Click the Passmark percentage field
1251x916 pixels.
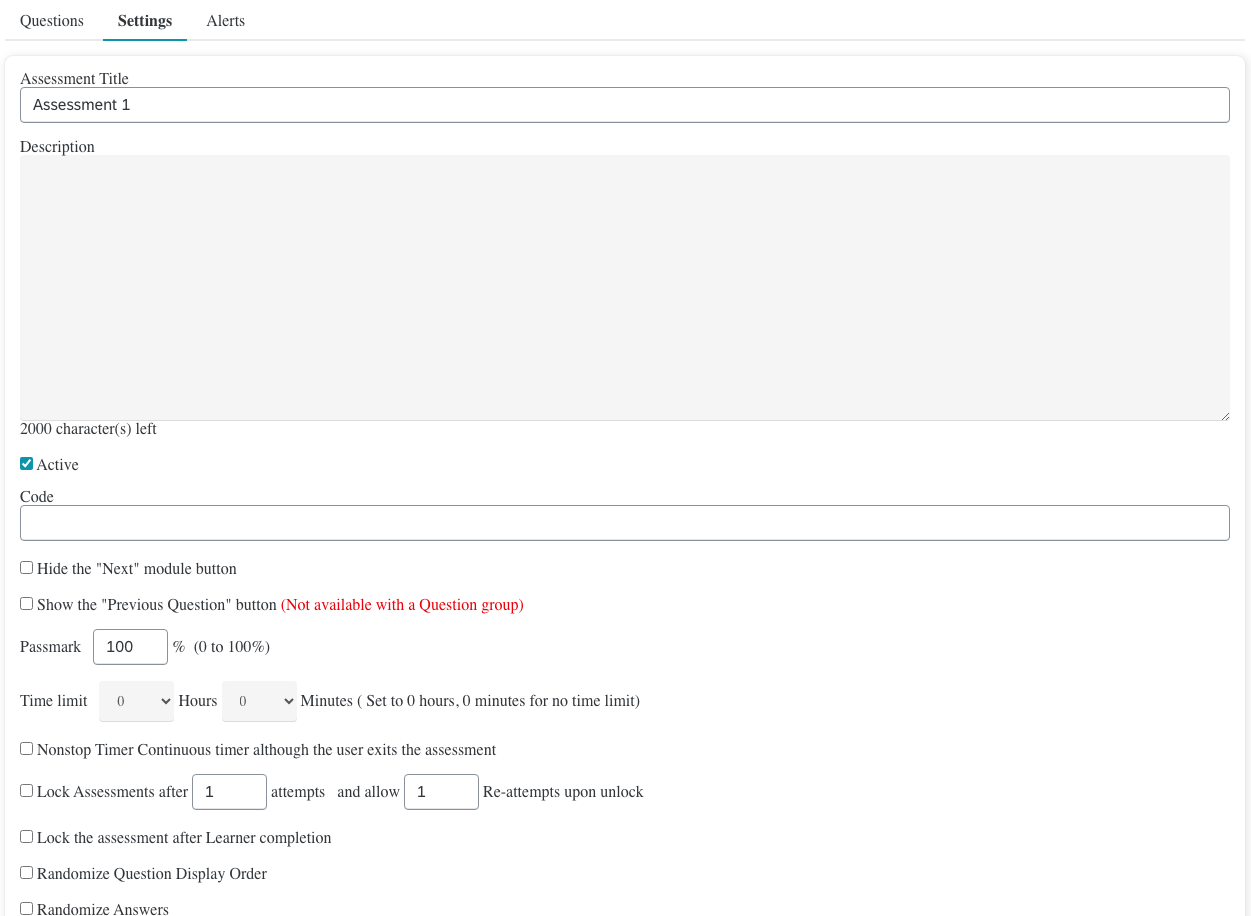coord(130,647)
